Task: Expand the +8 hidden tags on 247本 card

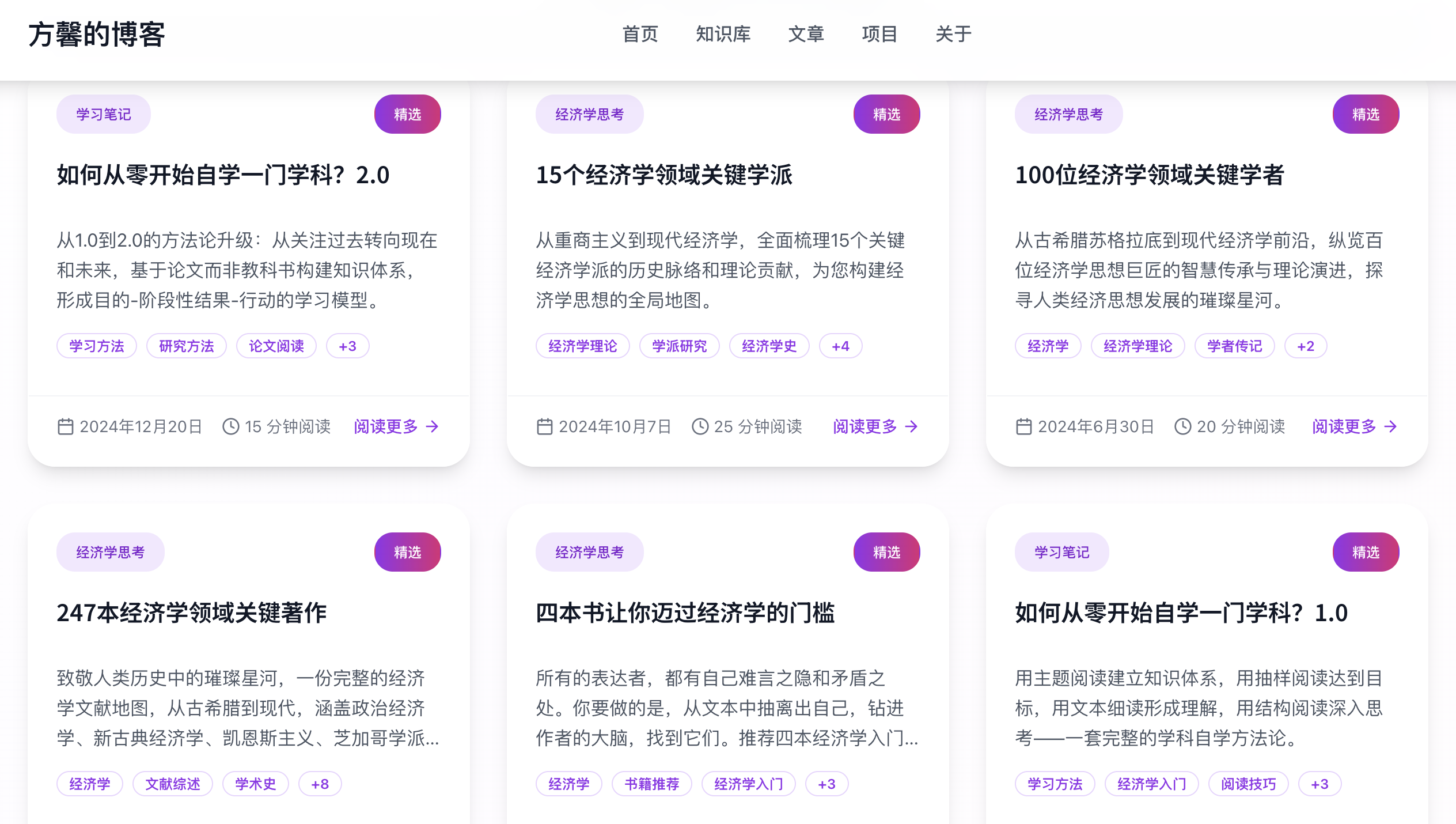Action: click(x=320, y=784)
